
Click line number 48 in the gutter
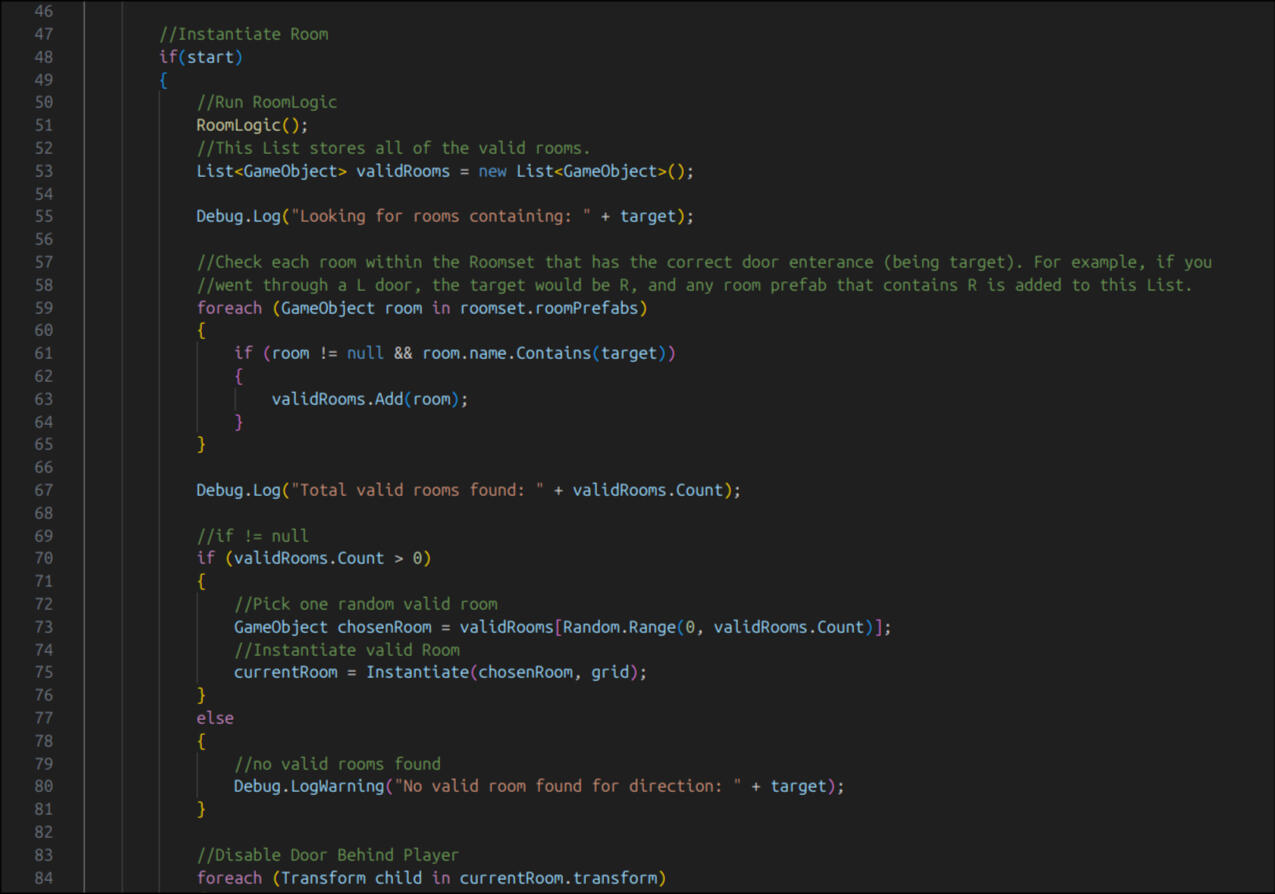click(43, 57)
